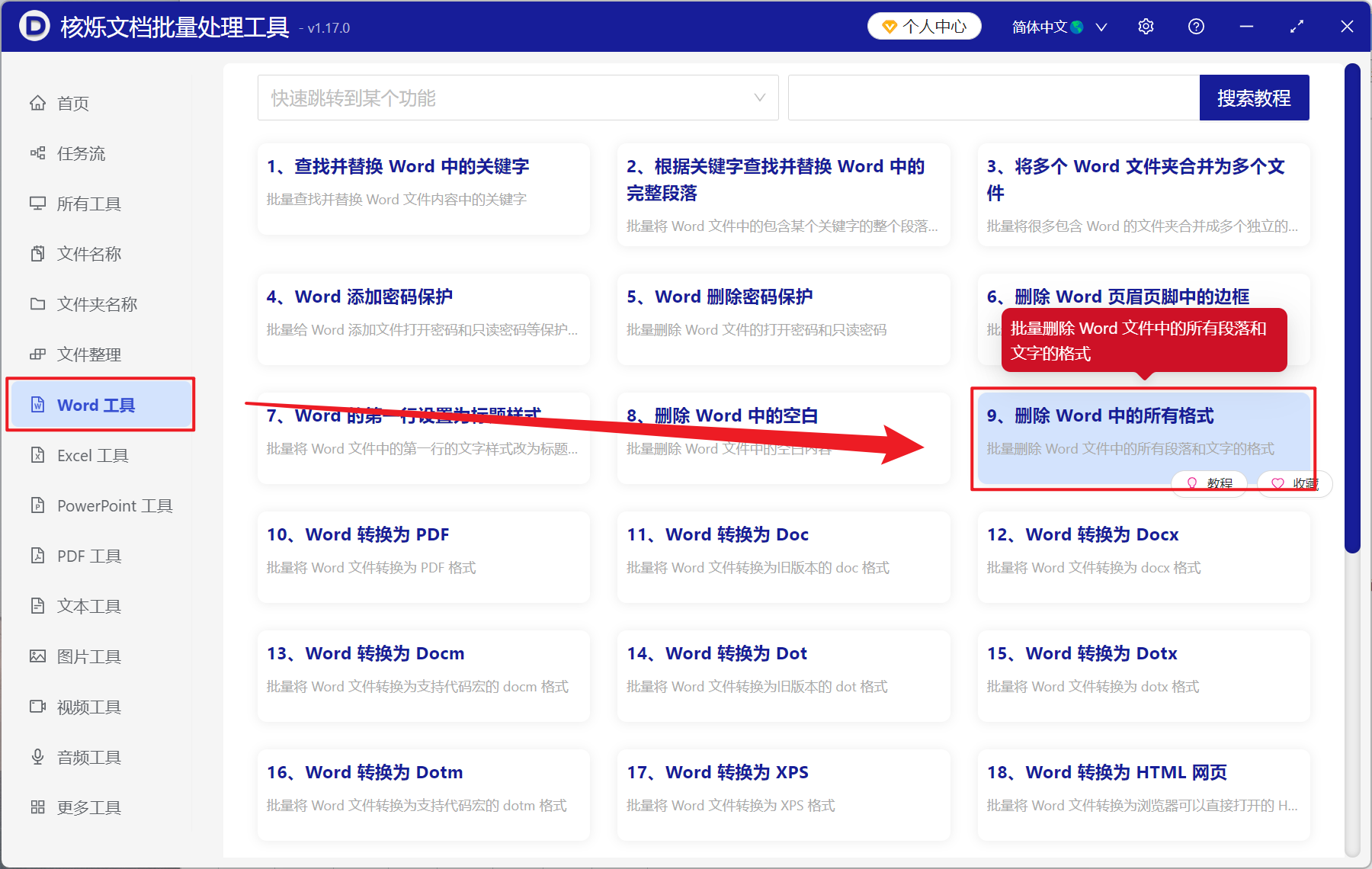The width and height of the screenshot is (1372, 869).
Task: Favorite card 9 via 收藏 button
Action: tap(1295, 483)
